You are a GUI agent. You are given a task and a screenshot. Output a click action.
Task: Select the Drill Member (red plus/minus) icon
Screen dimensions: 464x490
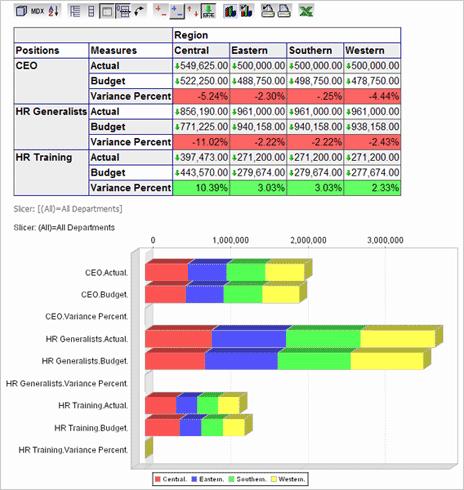coord(160,11)
